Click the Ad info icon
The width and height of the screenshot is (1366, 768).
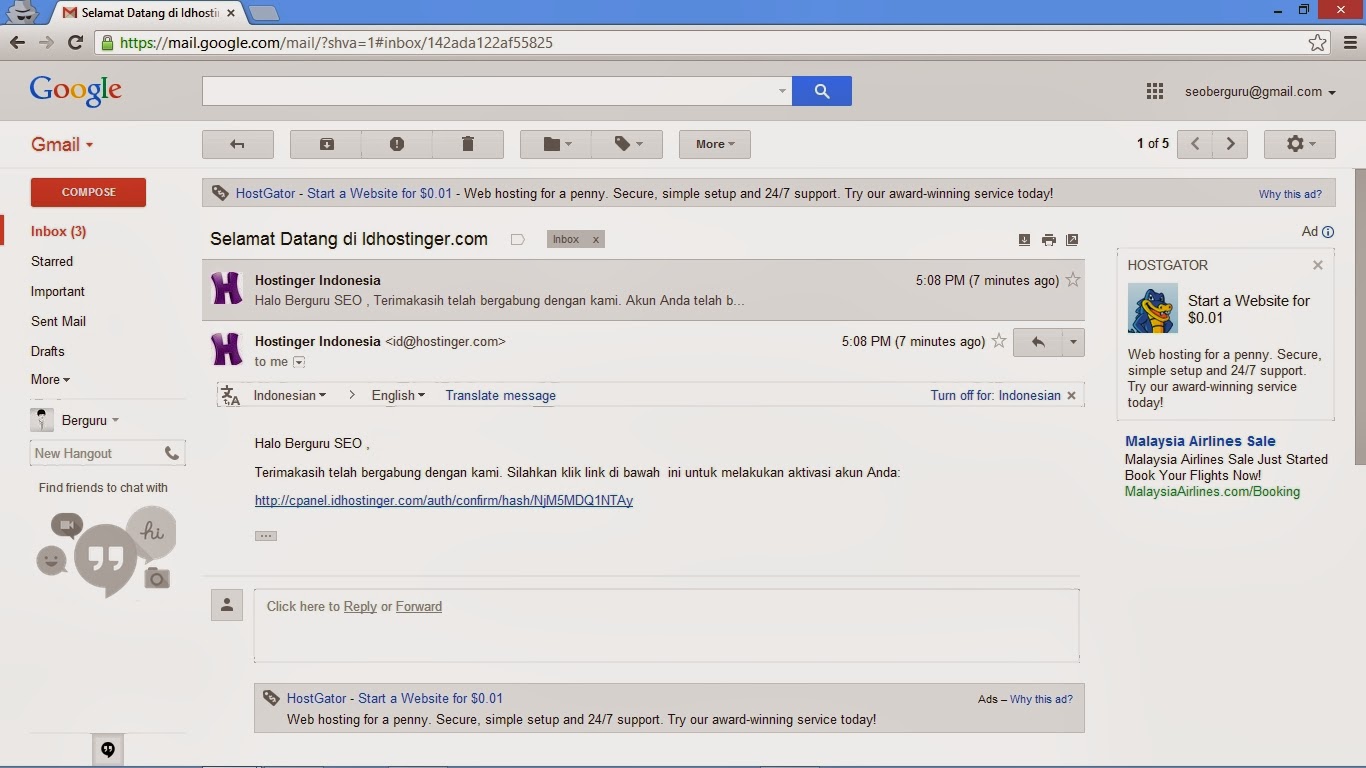point(1328,232)
